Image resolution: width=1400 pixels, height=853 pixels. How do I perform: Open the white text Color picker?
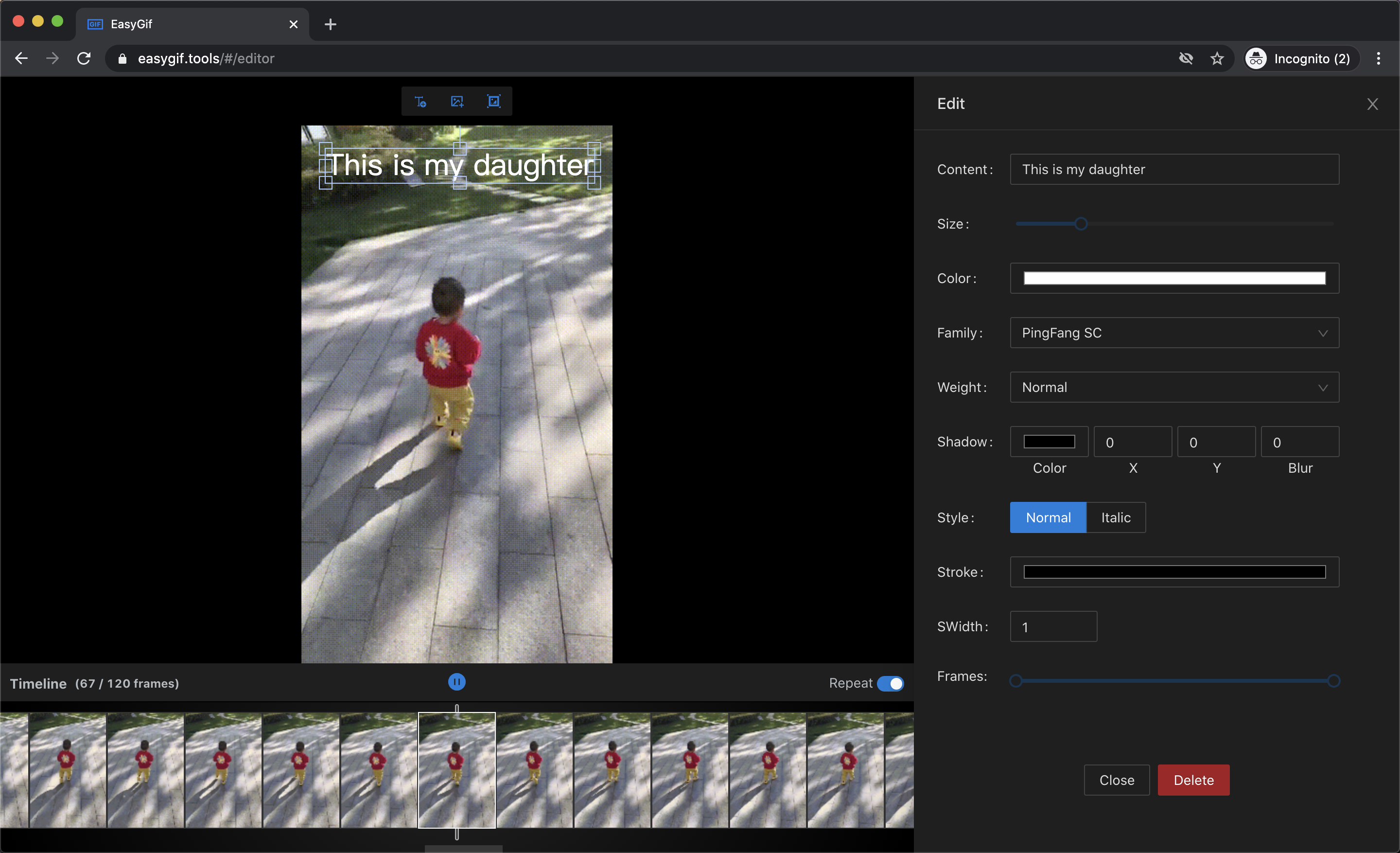(x=1174, y=278)
